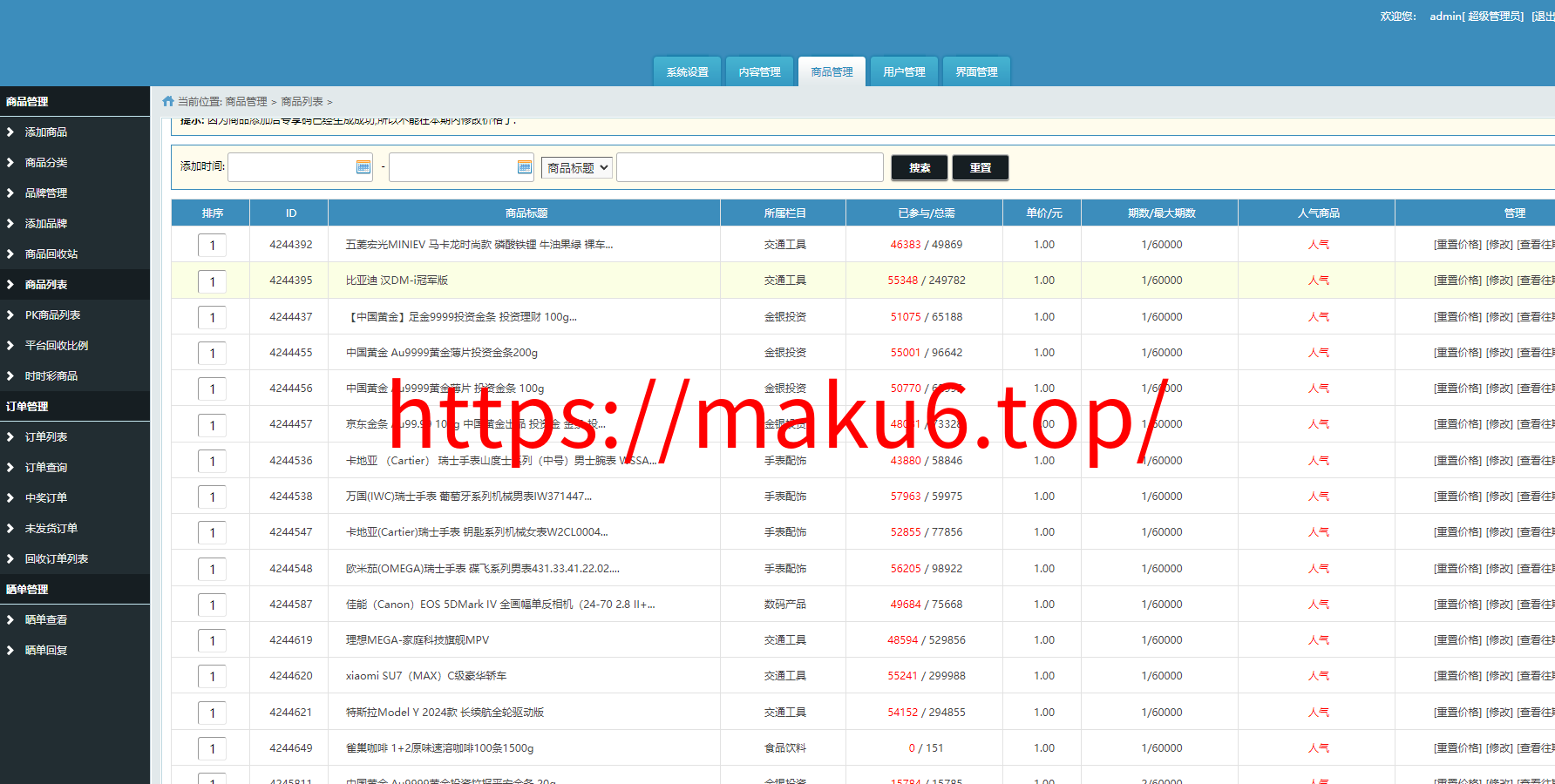Open 平台回收比例 in the sidebar

click(x=57, y=346)
